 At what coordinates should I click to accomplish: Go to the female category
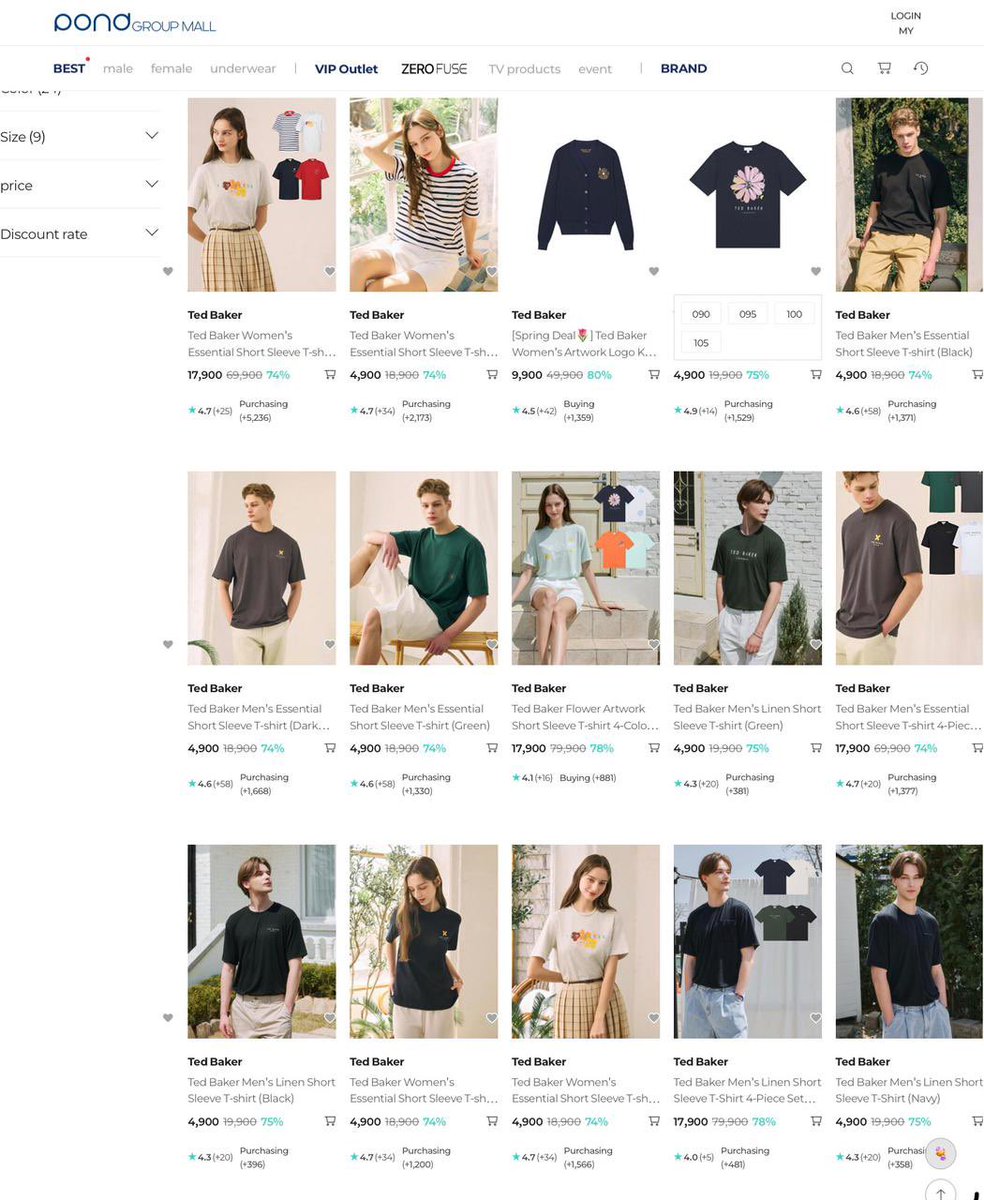click(171, 69)
